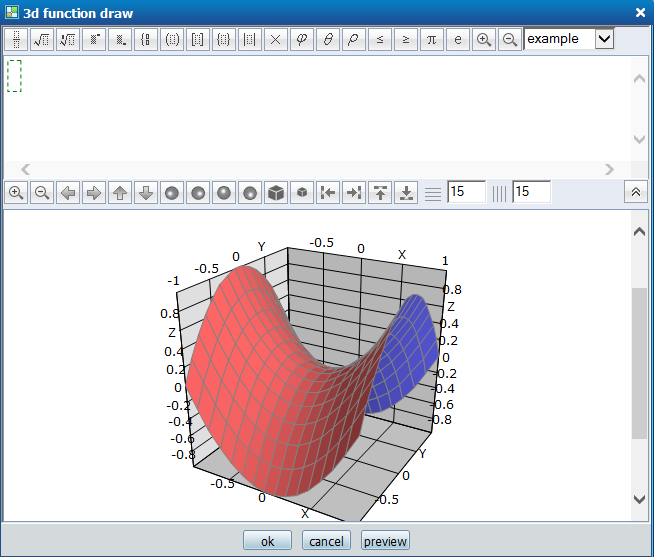The height and width of the screenshot is (557, 654).
Task: Insert the multiplication cross symbol
Action: click(x=276, y=40)
